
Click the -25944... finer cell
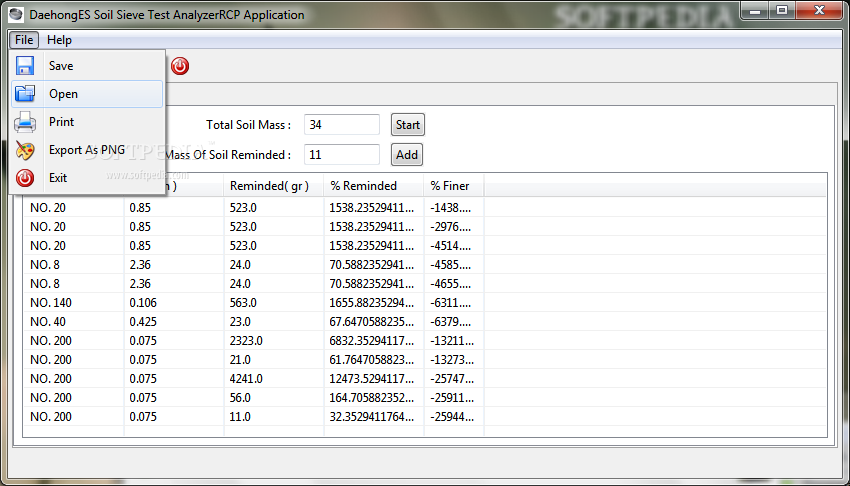point(452,416)
